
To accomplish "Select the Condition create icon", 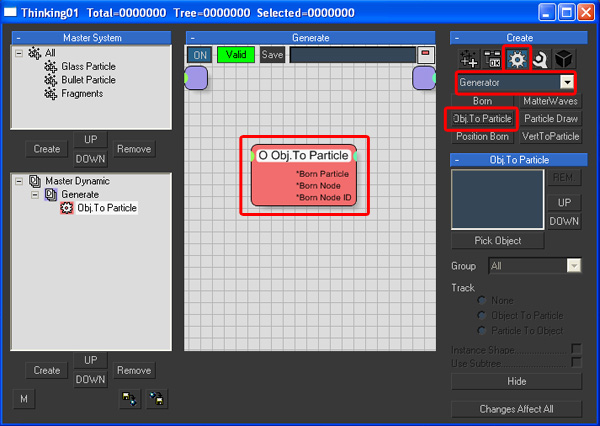I will [492, 59].
